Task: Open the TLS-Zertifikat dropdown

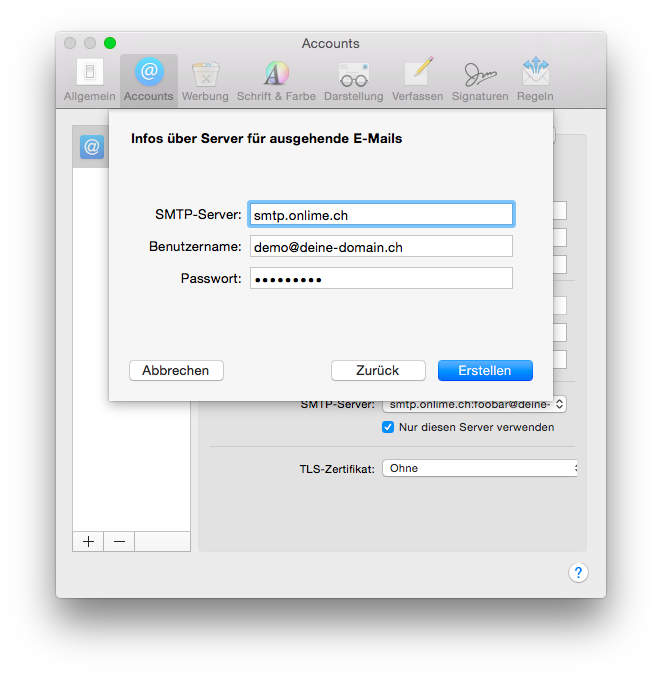Action: tap(480, 468)
